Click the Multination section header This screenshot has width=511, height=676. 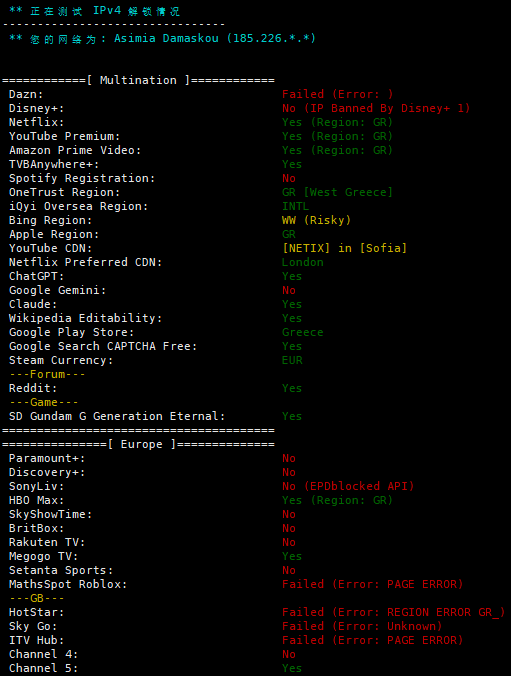pos(138,80)
